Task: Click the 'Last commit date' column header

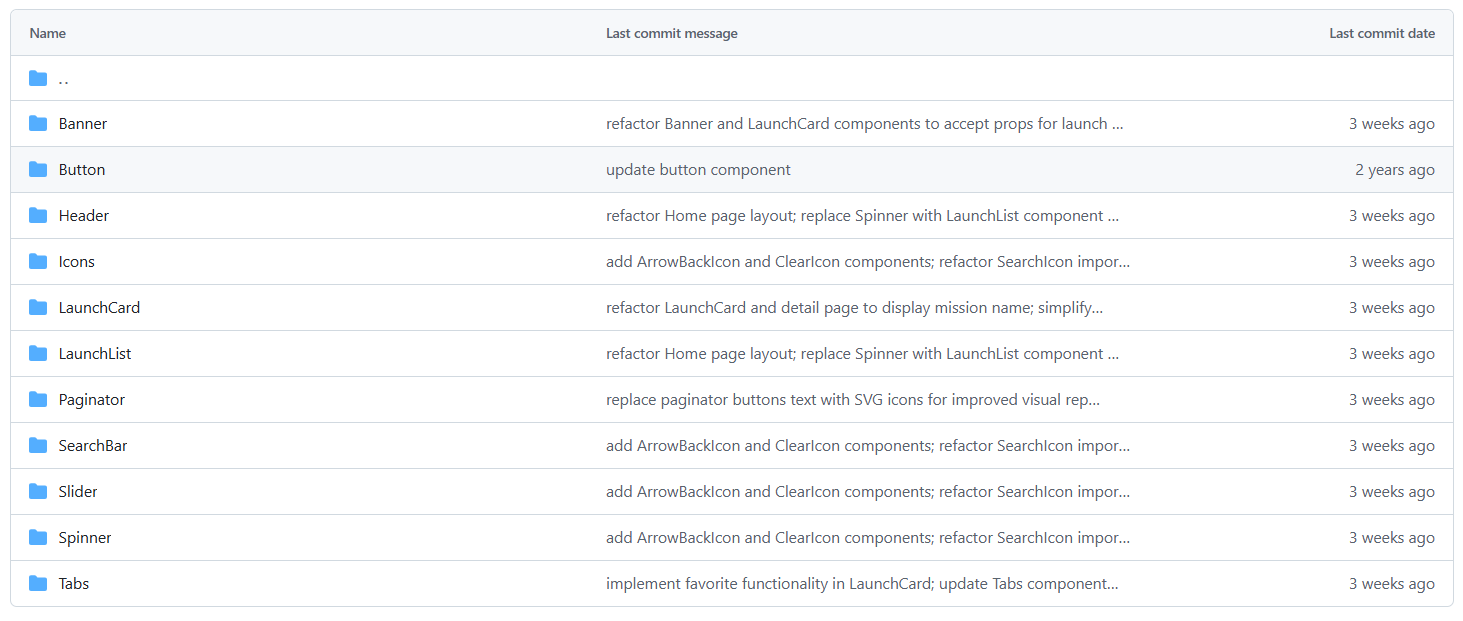Action: coord(1381,34)
